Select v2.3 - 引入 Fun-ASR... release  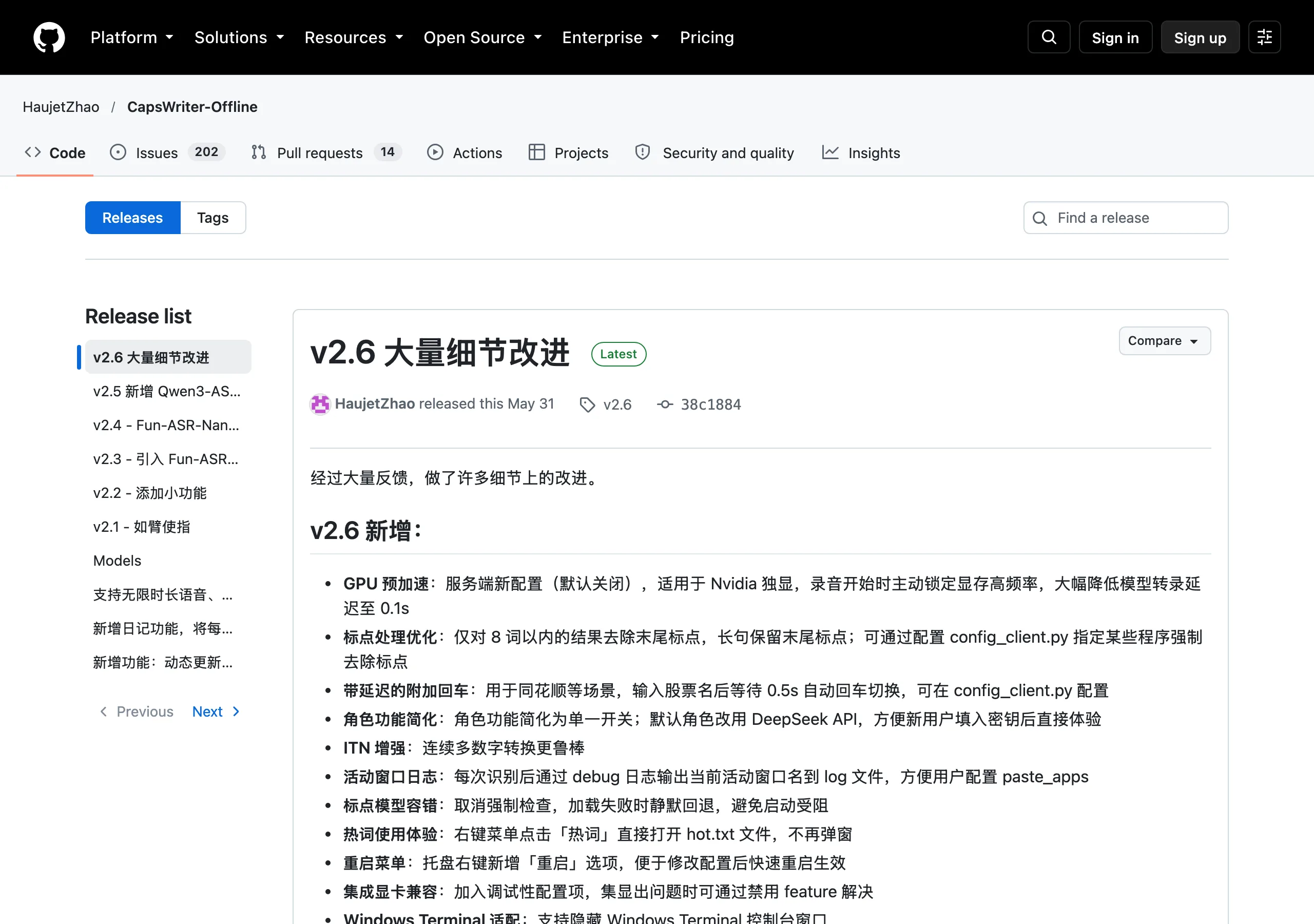coord(168,458)
